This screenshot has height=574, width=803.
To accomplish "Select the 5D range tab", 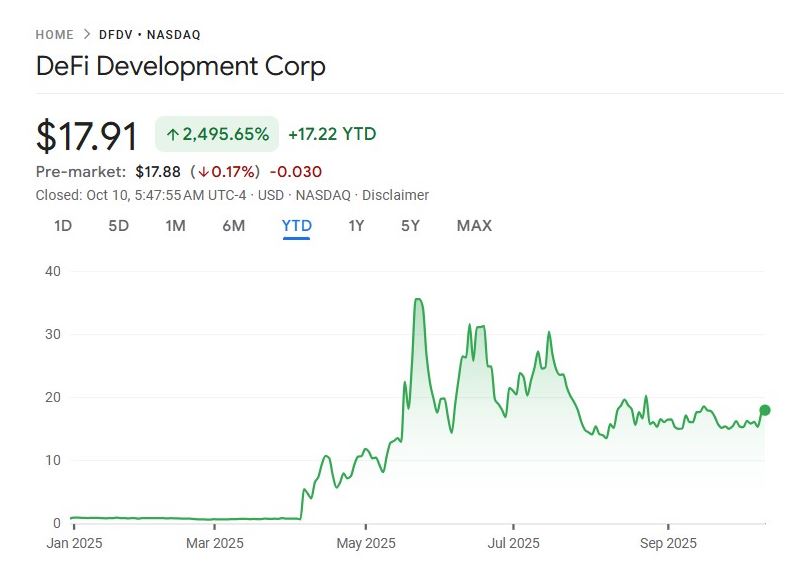I will (x=119, y=226).
